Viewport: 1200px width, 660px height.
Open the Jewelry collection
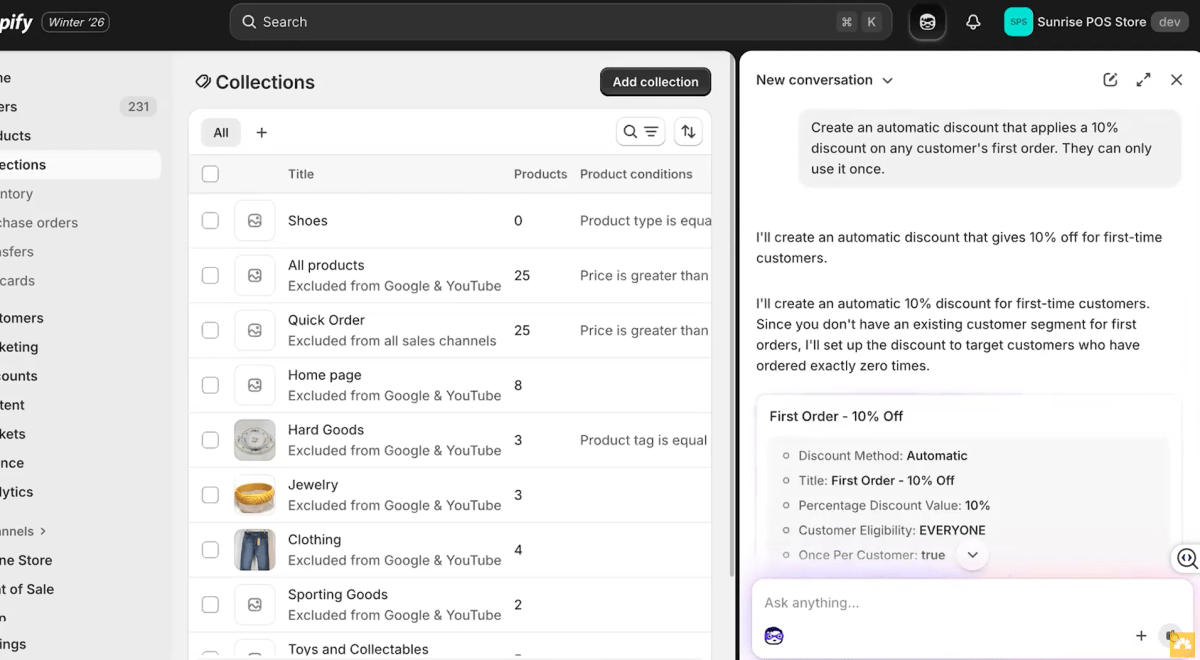coord(313,485)
